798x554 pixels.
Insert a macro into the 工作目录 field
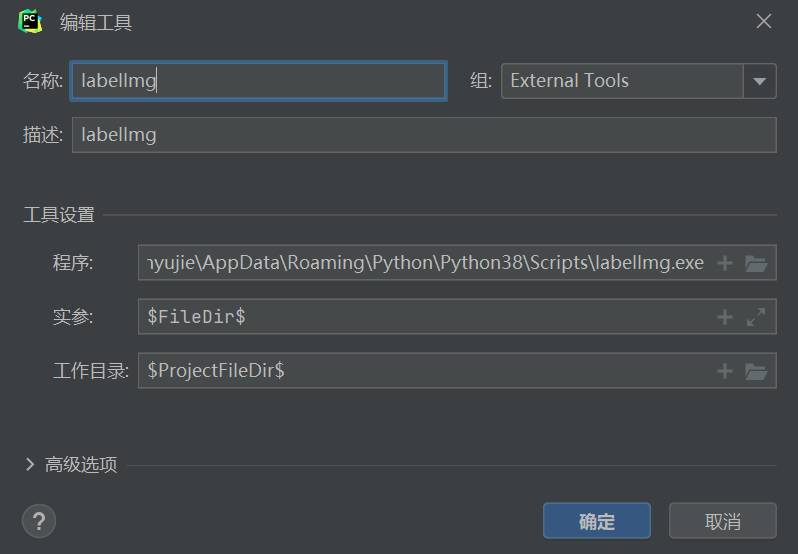[725, 371]
